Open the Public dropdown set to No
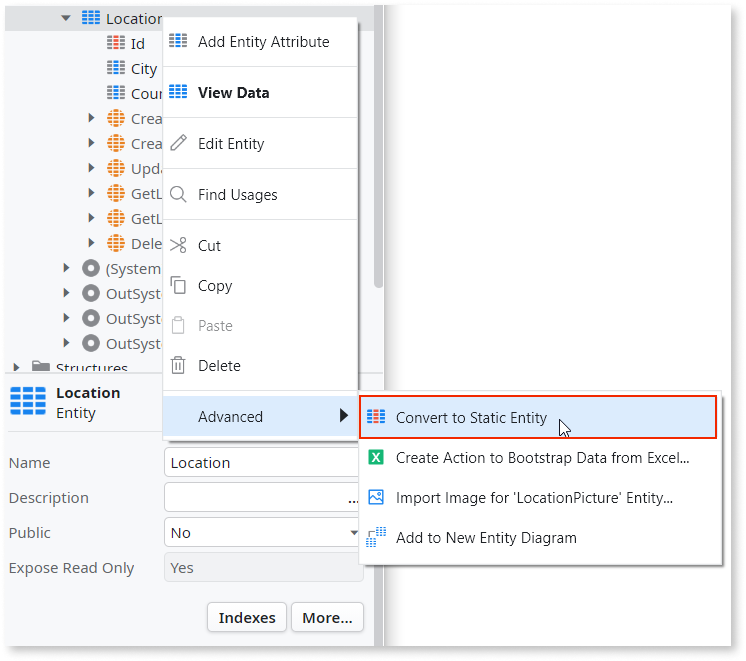Viewport: 746px width, 661px height. [x=262, y=532]
